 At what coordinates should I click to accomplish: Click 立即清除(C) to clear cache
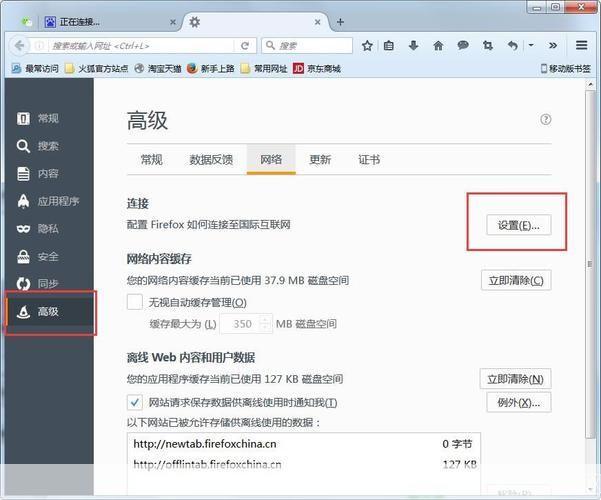click(x=516, y=280)
